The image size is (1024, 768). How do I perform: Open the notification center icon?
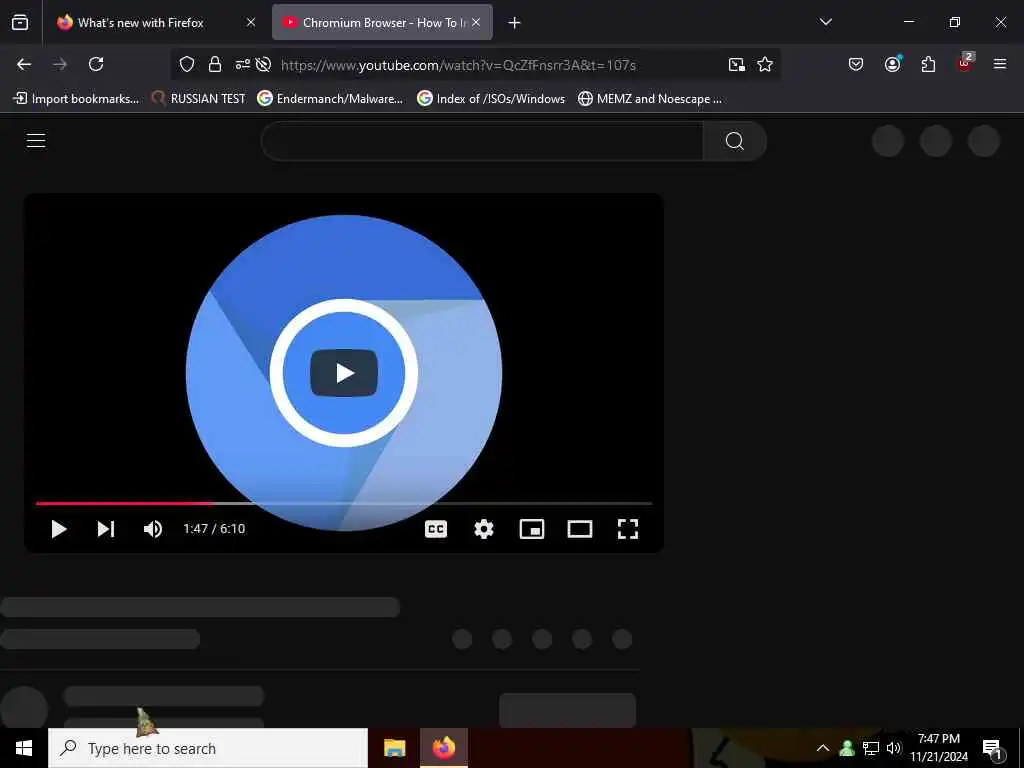(993, 749)
